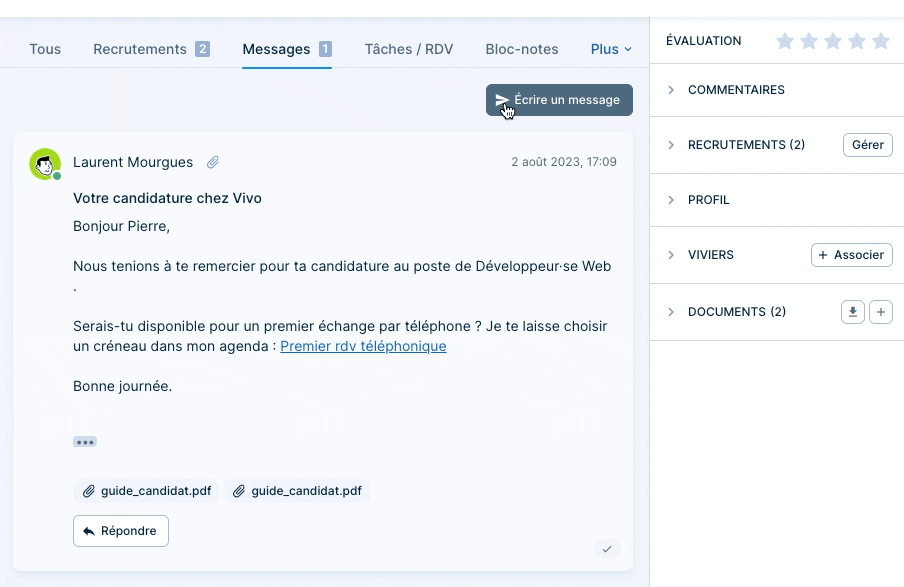Set a five-star evaluation rating
Screen dimensions: 904x587
tap(881, 41)
